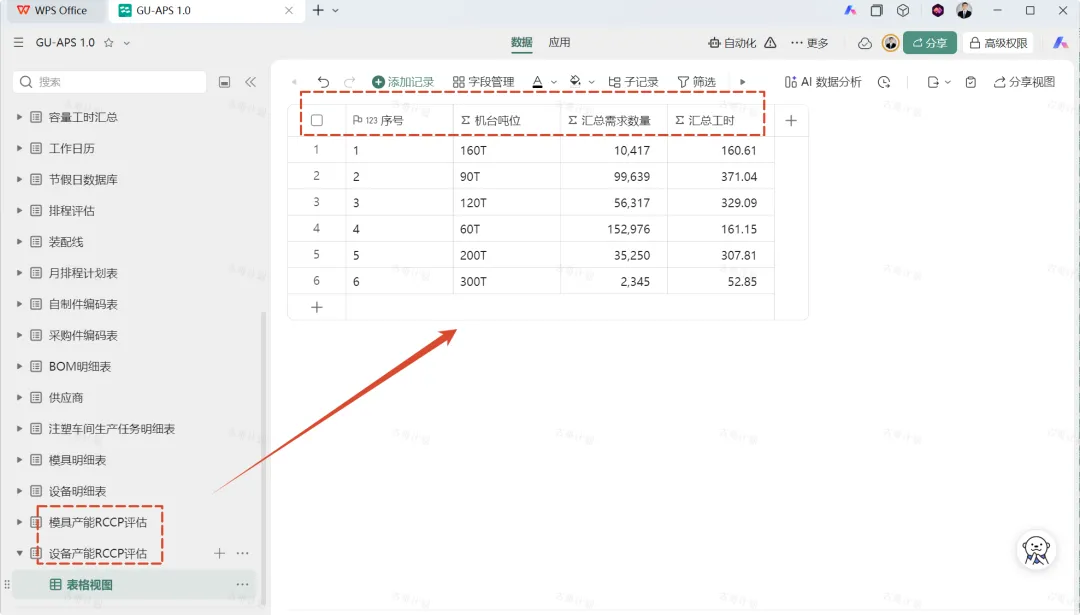Open more options beside 设备产能RCCP评估
The width and height of the screenshot is (1080, 615).
click(x=242, y=553)
